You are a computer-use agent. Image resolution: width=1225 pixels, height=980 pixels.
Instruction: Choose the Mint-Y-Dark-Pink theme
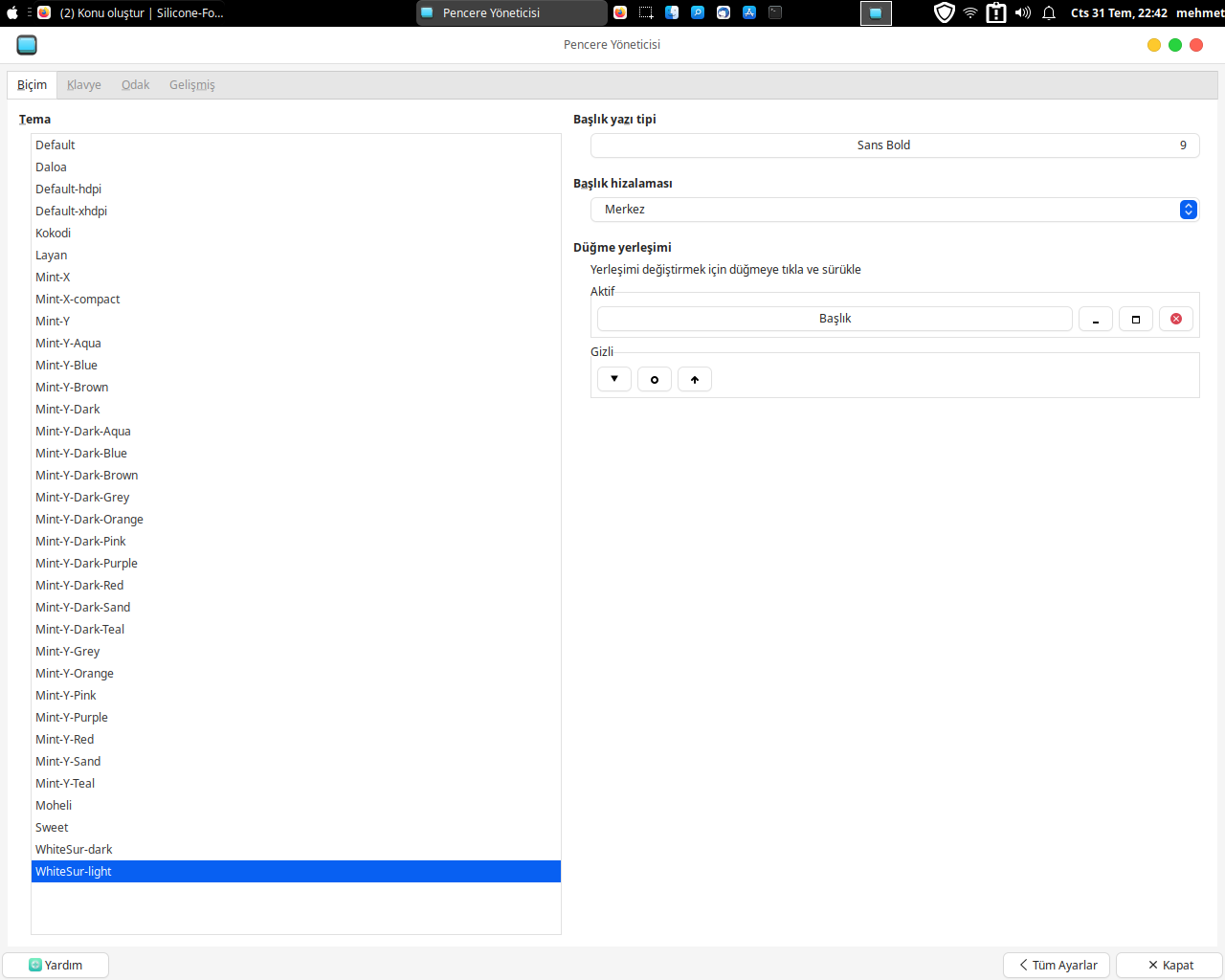(x=296, y=542)
